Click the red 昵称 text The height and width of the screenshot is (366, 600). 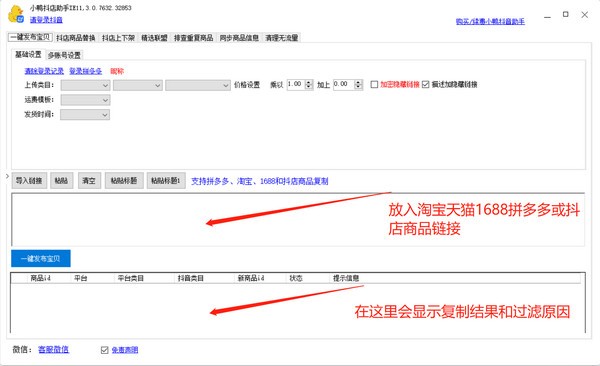click(117, 71)
